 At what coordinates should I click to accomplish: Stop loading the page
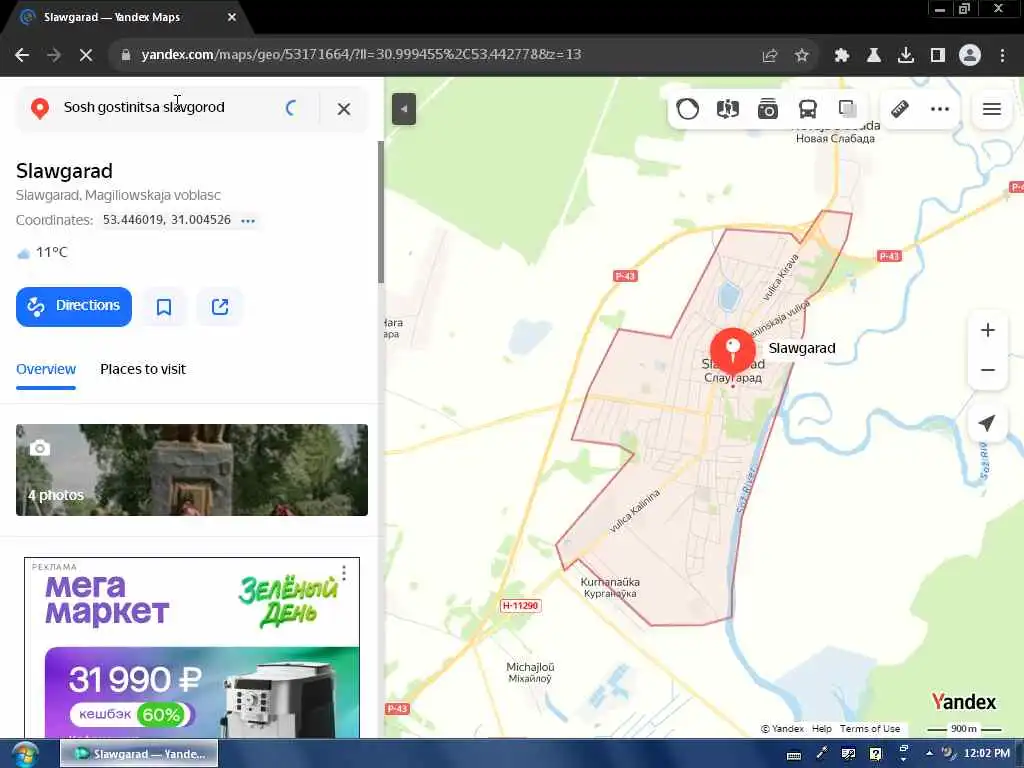click(86, 55)
